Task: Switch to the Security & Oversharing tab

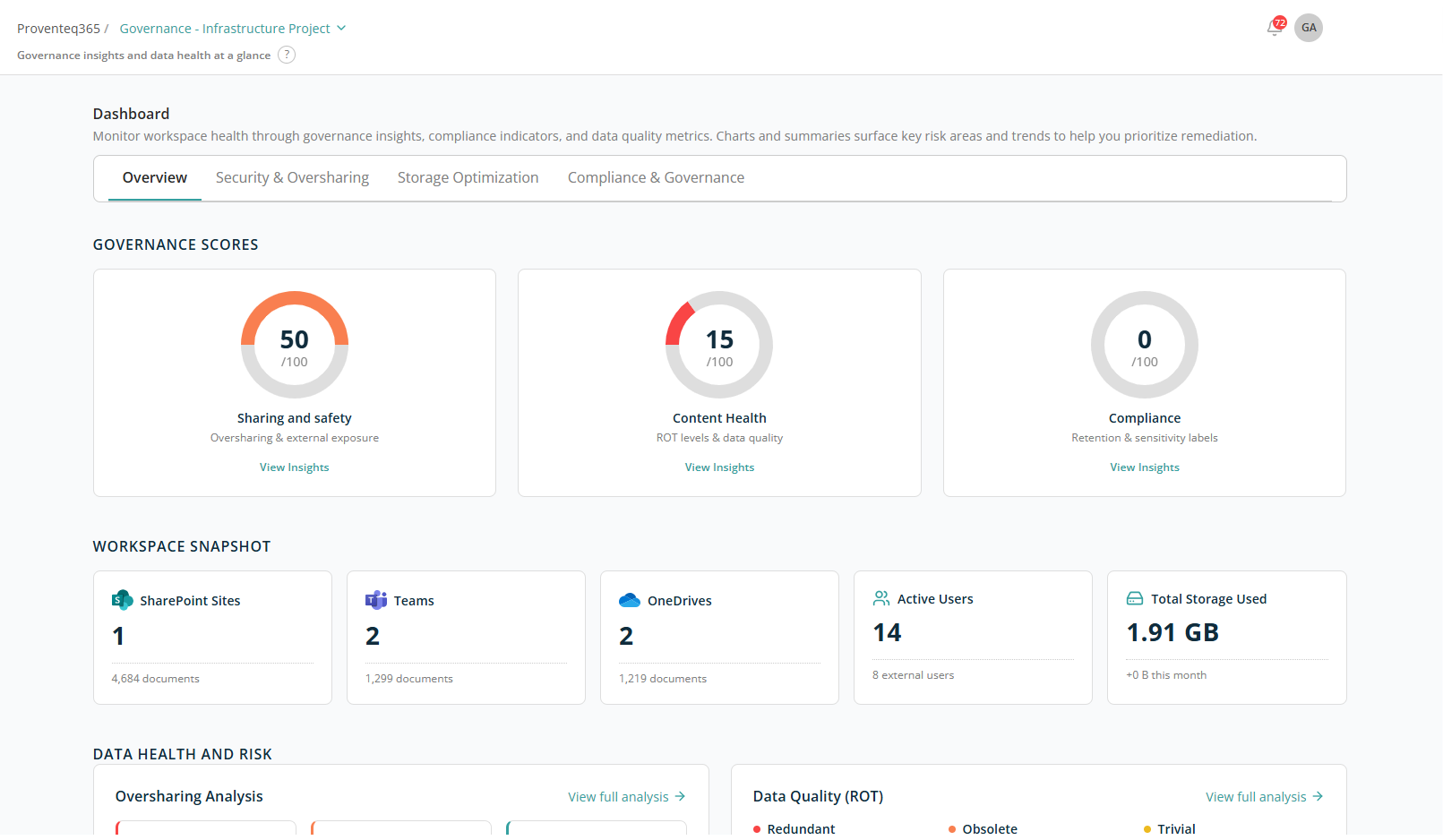Action: 292,177
